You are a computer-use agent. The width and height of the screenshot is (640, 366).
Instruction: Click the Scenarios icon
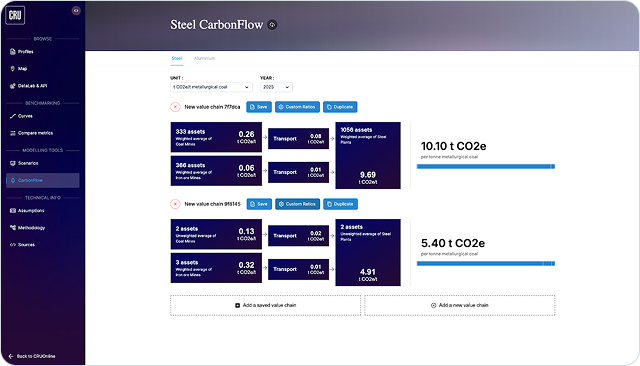click(13, 163)
